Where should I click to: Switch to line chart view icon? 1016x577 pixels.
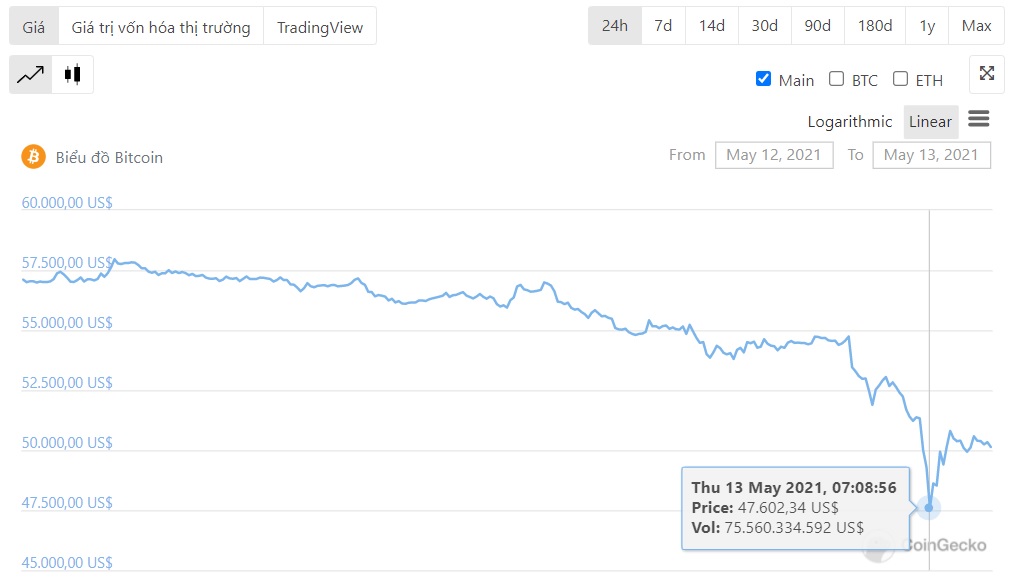point(30,74)
